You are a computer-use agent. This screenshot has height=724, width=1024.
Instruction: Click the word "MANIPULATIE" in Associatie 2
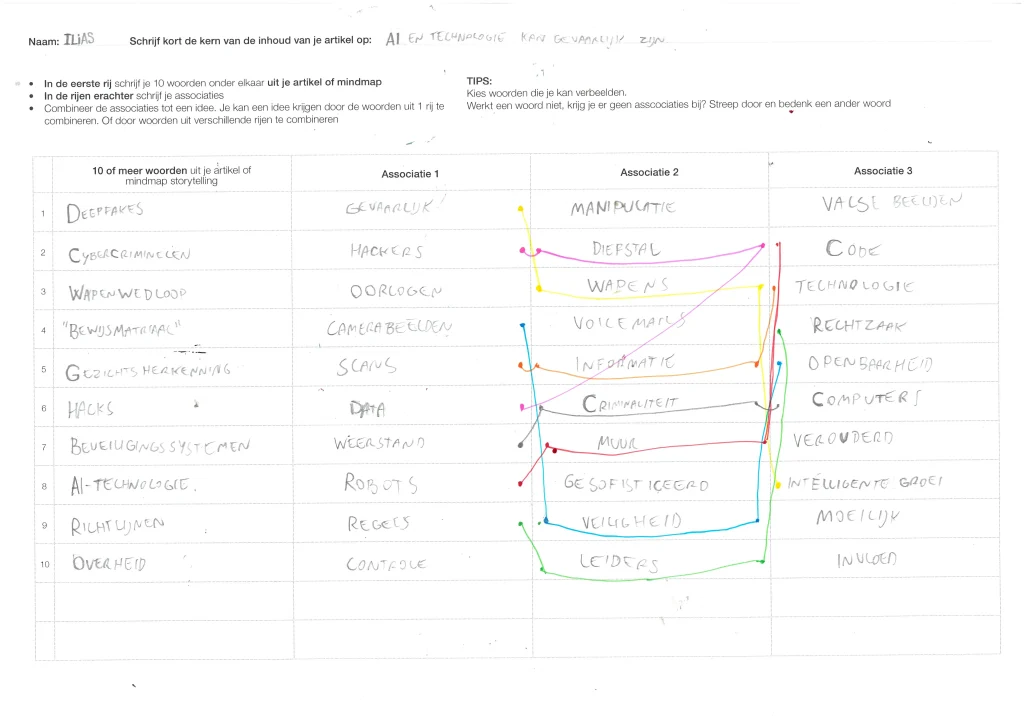pyautogui.click(x=623, y=208)
